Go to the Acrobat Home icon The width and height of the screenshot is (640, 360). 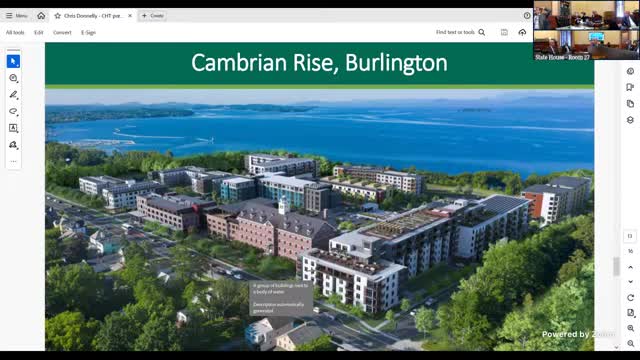pyautogui.click(x=41, y=16)
